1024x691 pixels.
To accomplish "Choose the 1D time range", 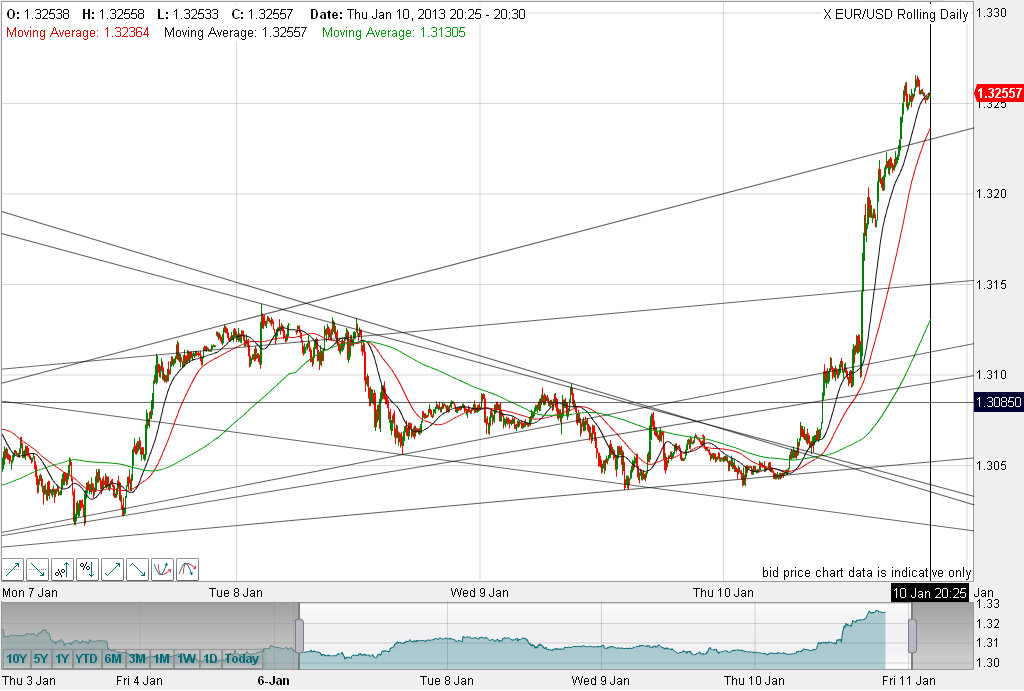I will click(x=210, y=658).
